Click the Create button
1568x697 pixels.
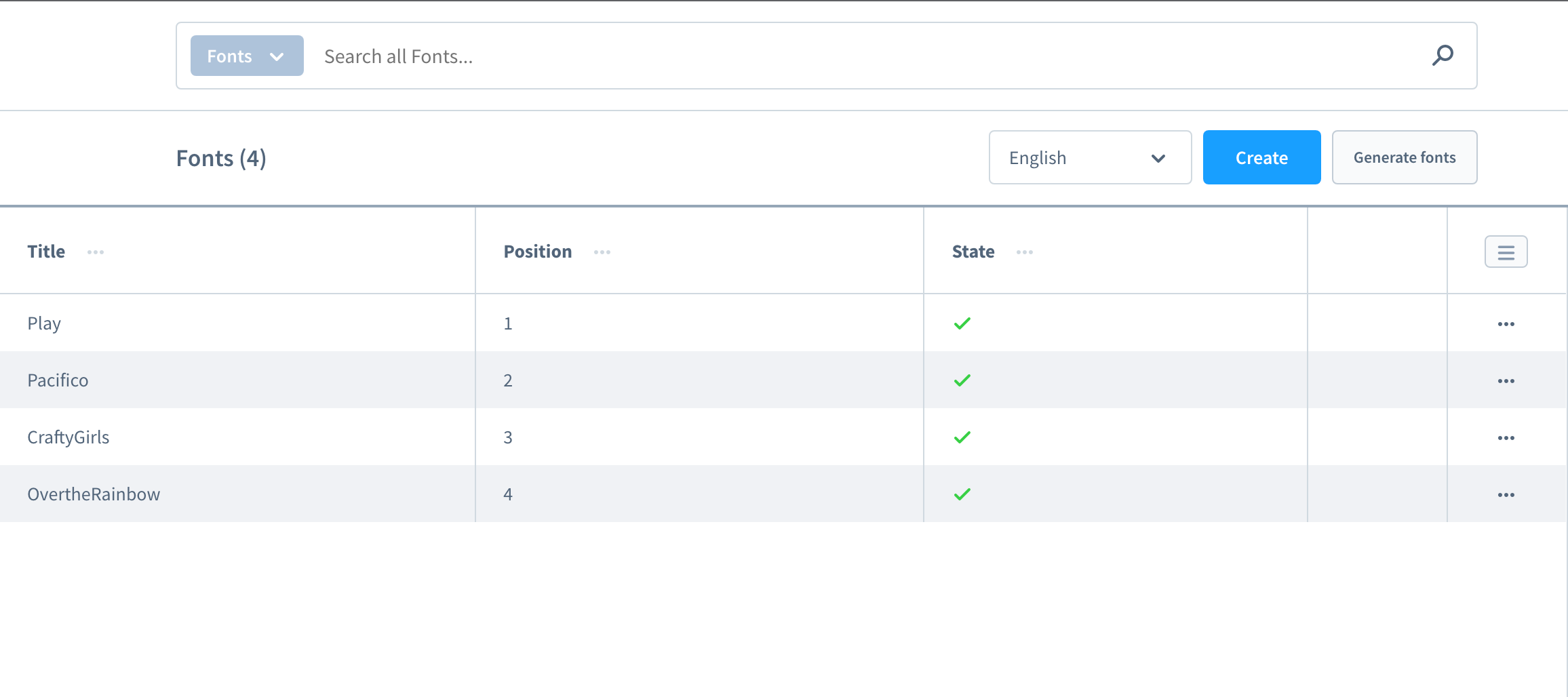click(x=1261, y=157)
